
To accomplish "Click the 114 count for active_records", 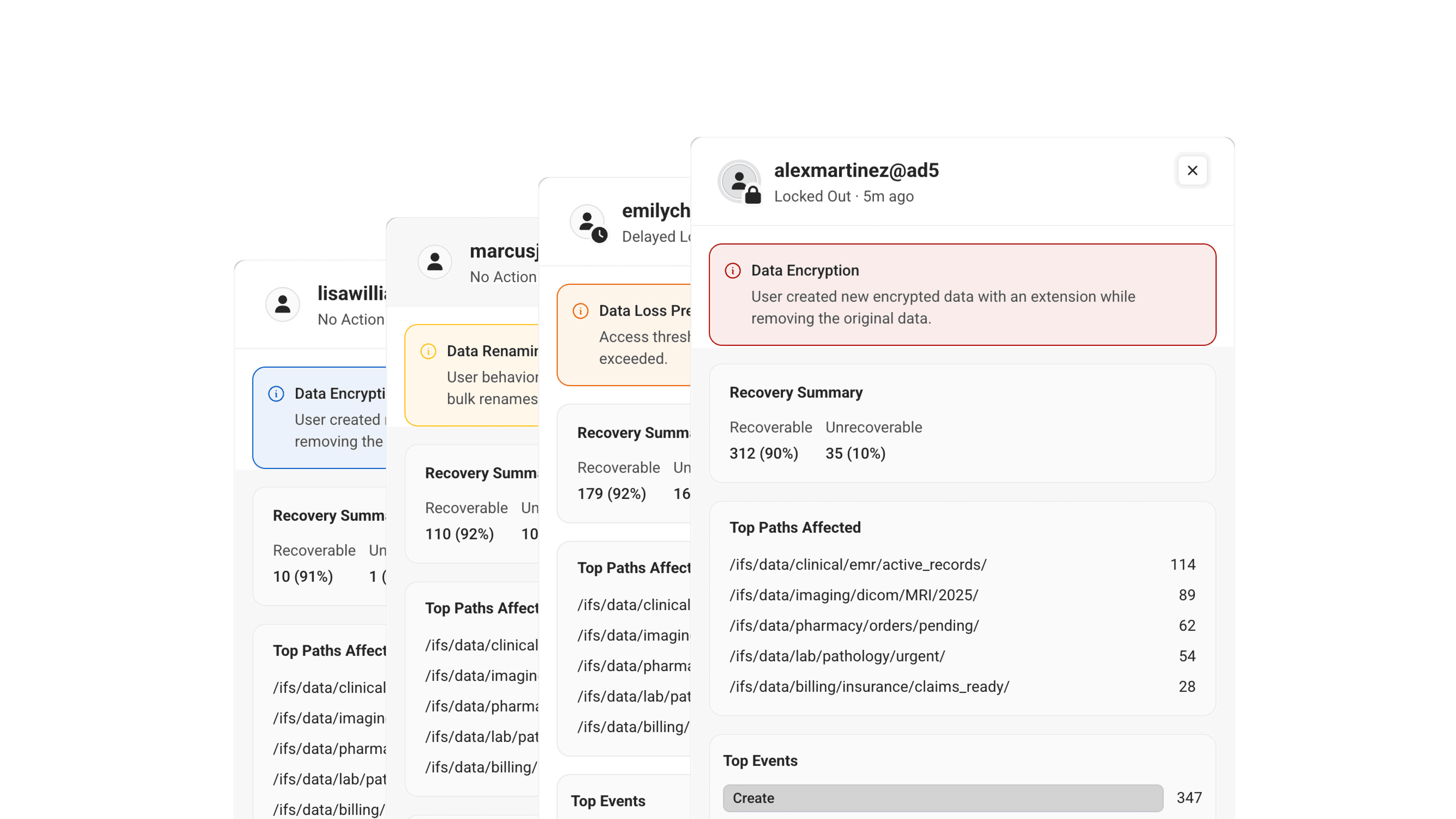I will pos(1183,564).
